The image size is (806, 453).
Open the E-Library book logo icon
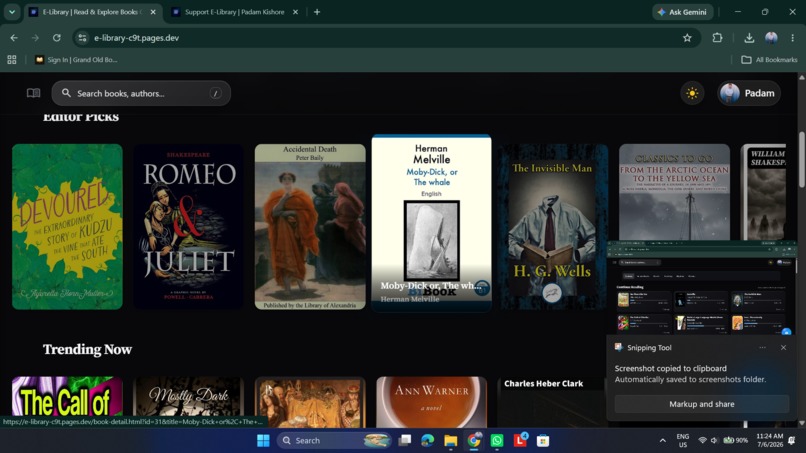pos(33,93)
